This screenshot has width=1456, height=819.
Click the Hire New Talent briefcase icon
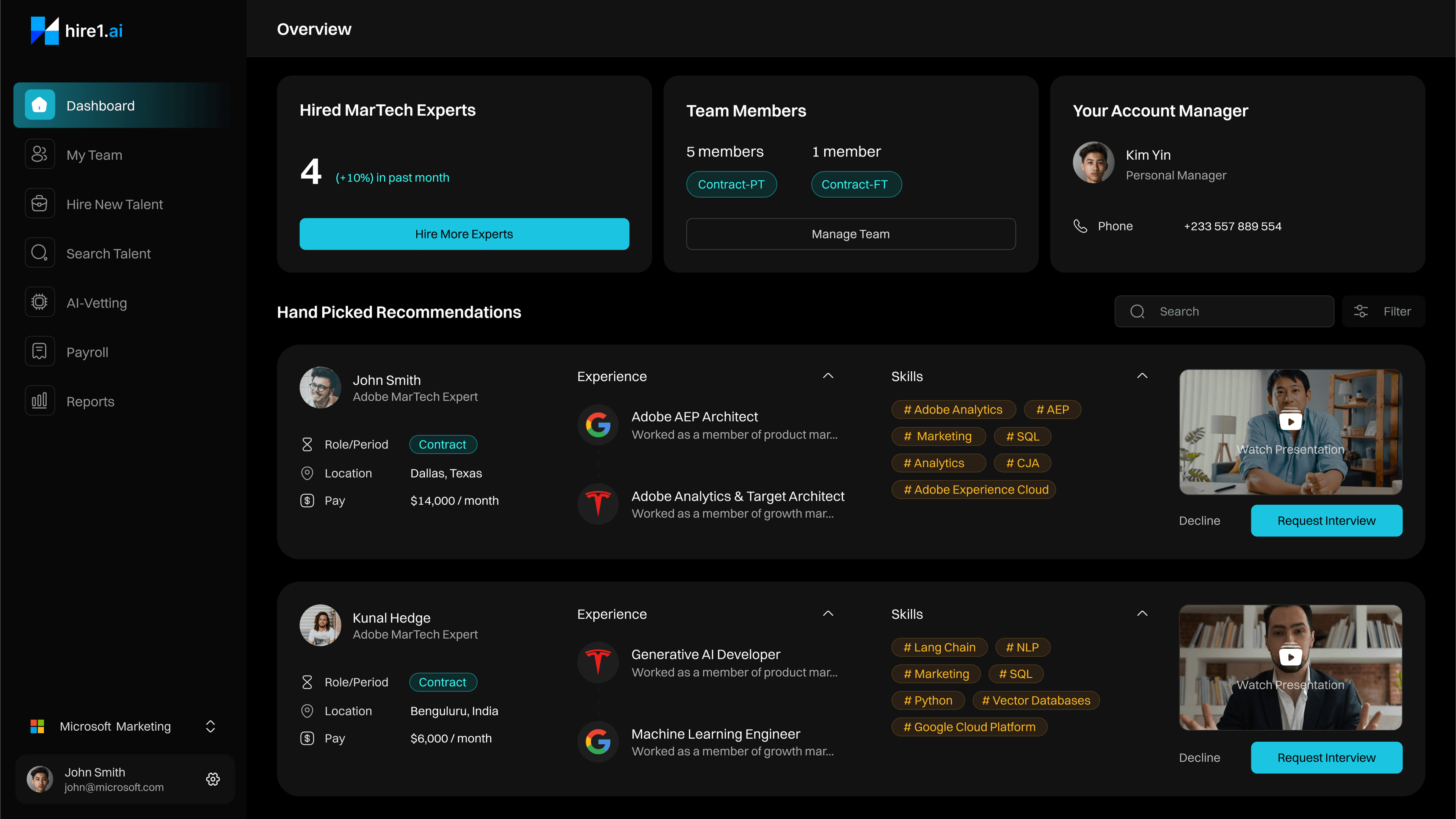coord(39,204)
